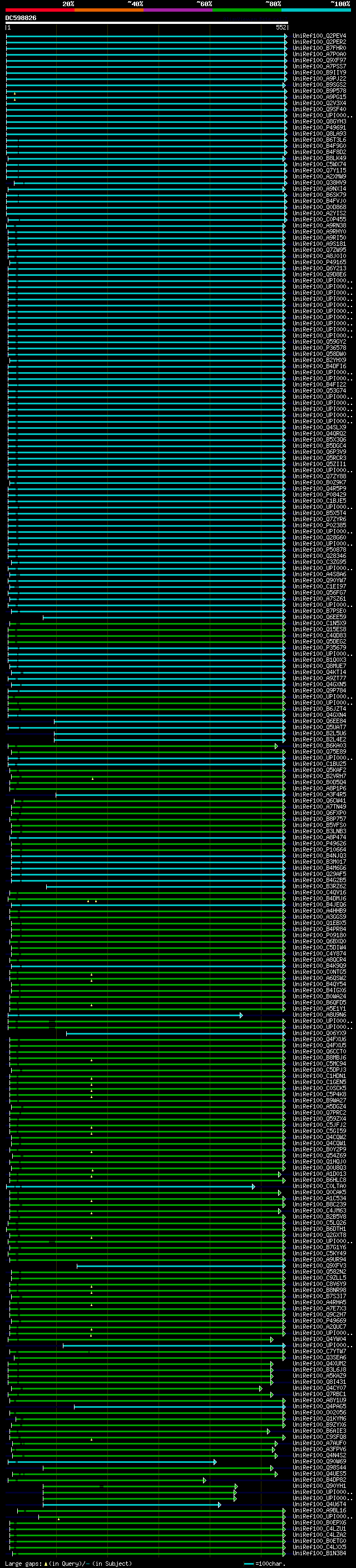
Task: Open hit UniRef100_Q2PEV4
Action: point(319,36)
